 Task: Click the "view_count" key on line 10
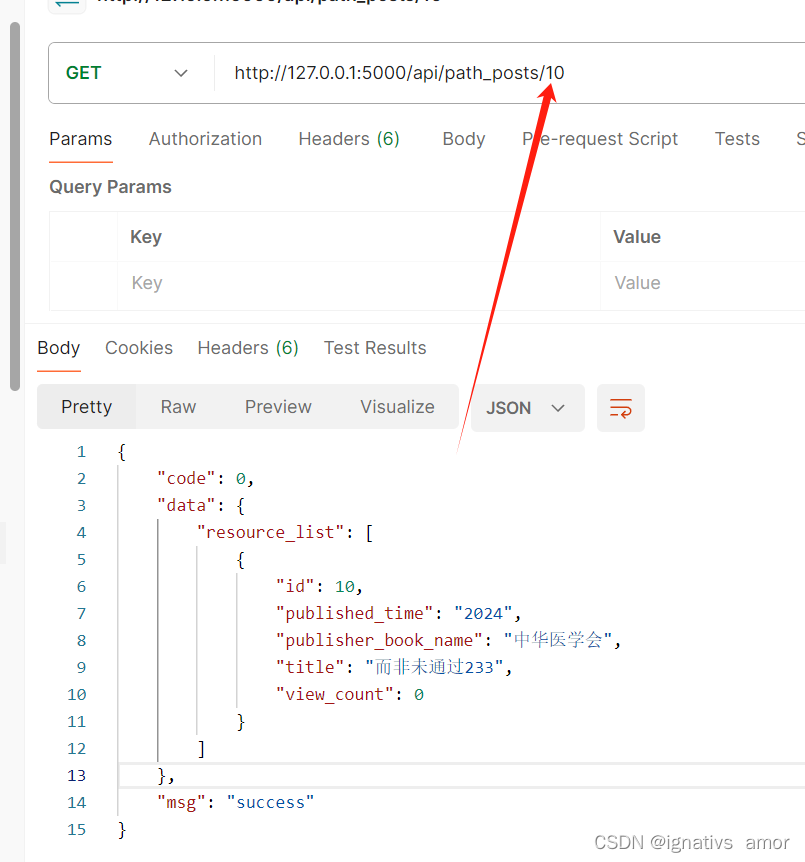(335, 694)
